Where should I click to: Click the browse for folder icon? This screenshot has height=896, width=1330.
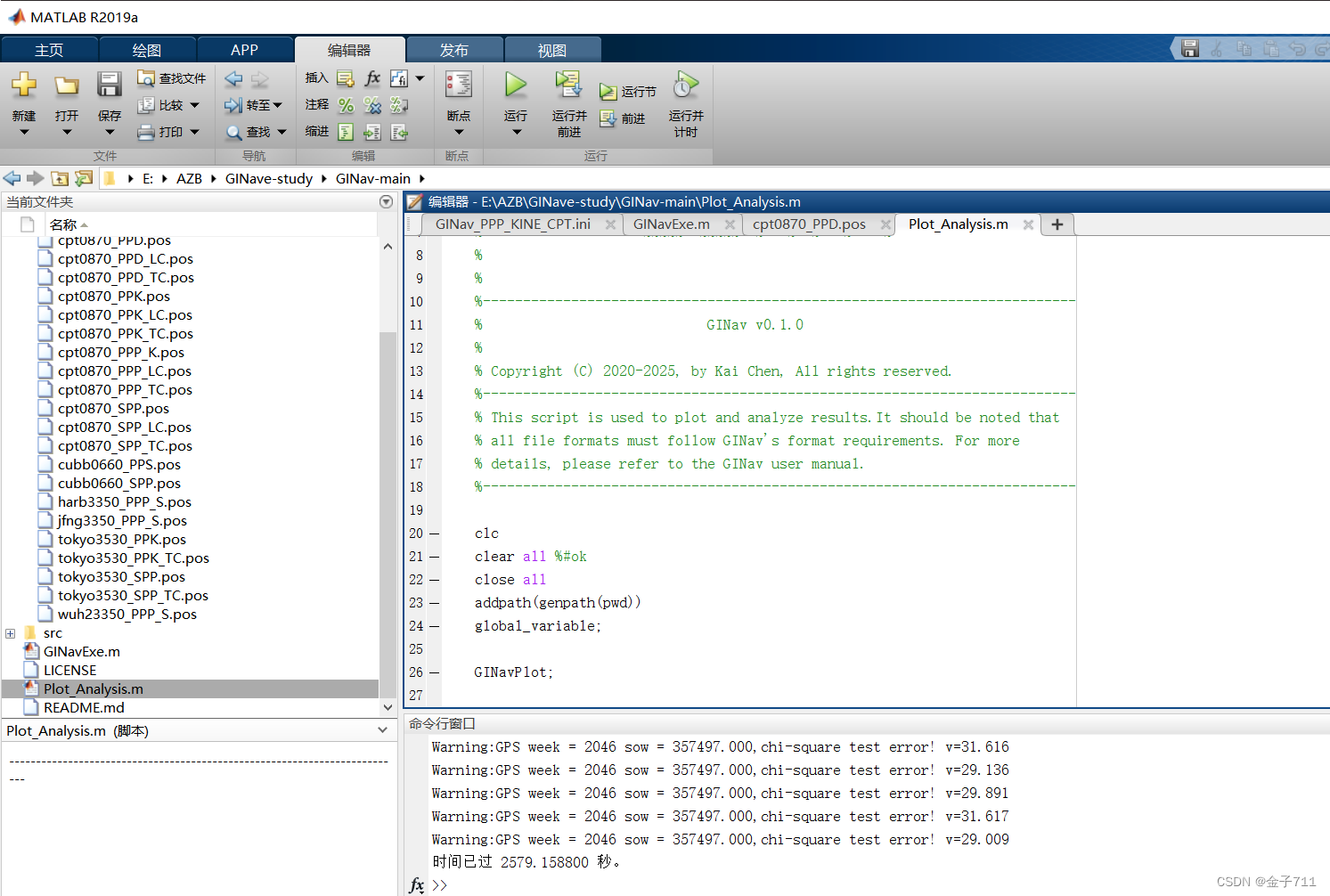pos(84,178)
